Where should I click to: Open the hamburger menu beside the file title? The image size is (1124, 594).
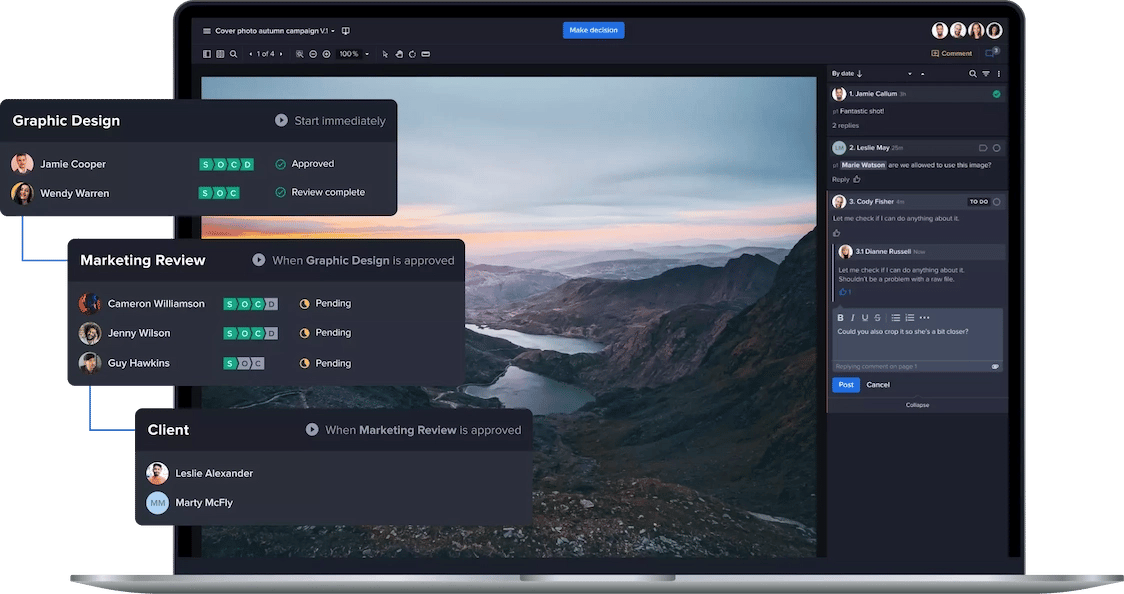(x=207, y=31)
